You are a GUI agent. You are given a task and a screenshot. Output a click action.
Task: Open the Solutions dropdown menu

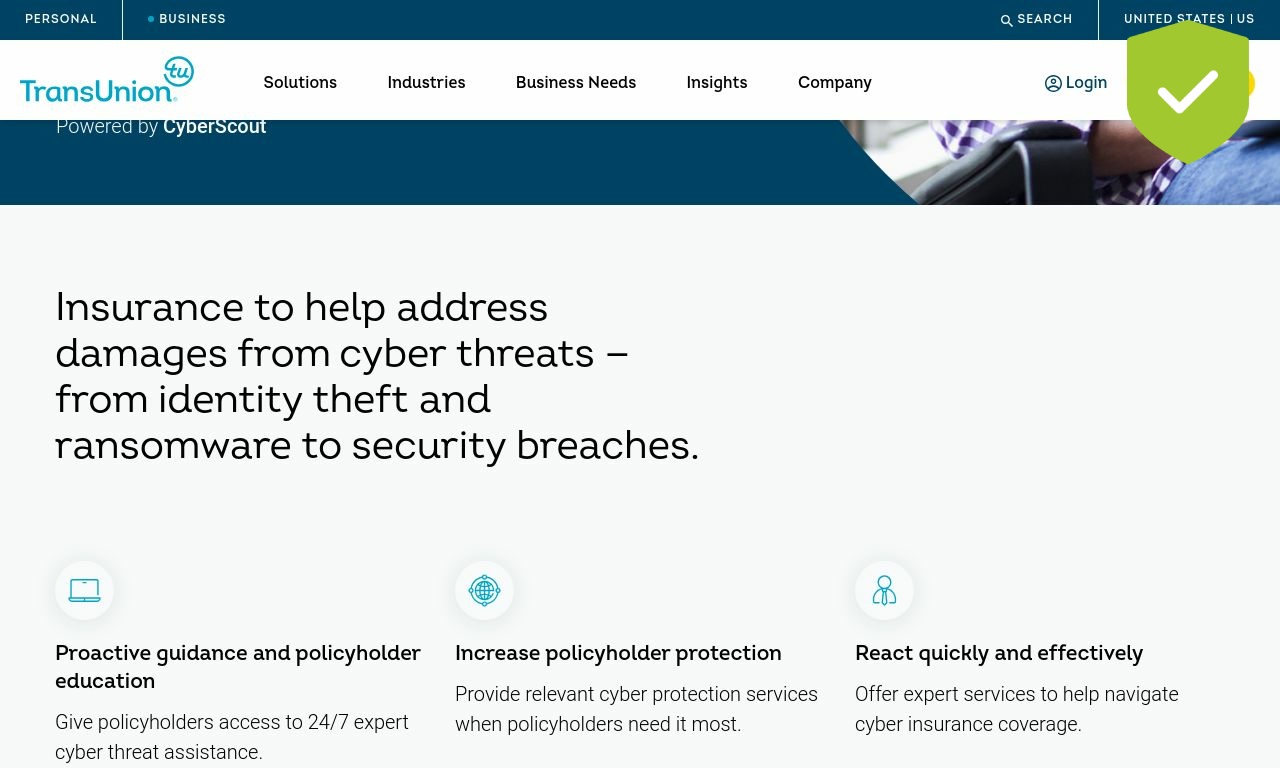tap(300, 83)
